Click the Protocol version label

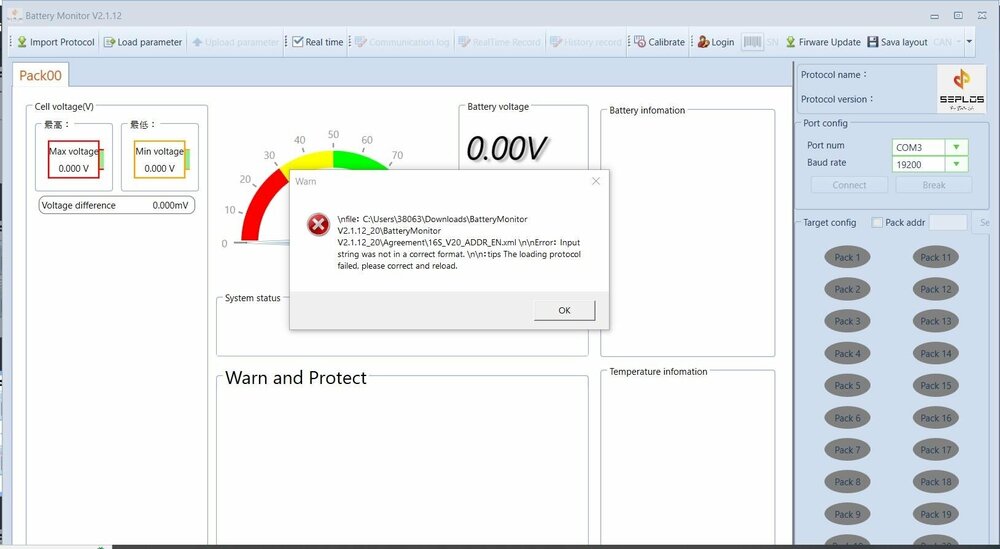pyautogui.click(x=837, y=99)
